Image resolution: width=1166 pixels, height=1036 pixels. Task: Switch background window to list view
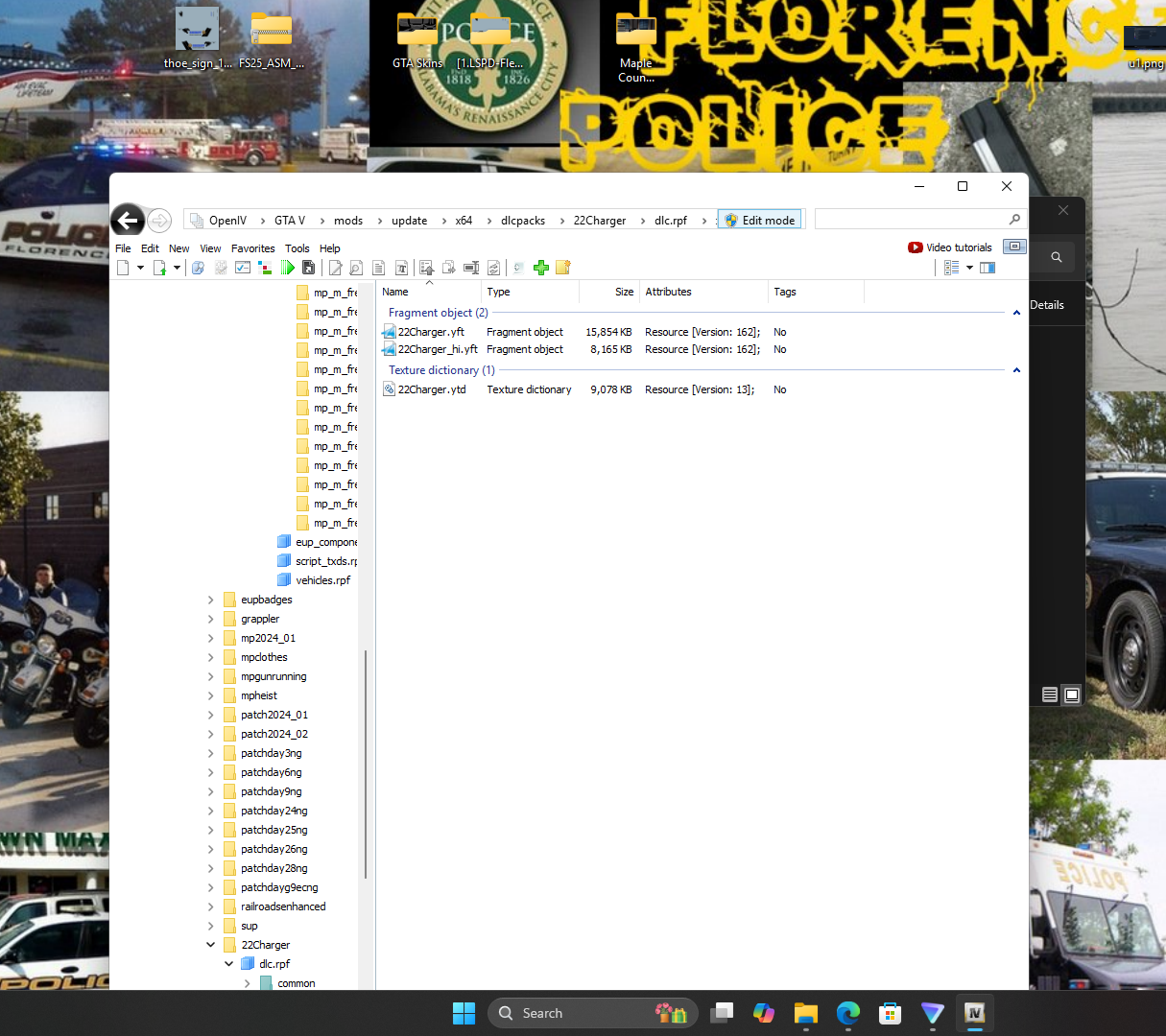pyautogui.click(x=1050, y=695)
